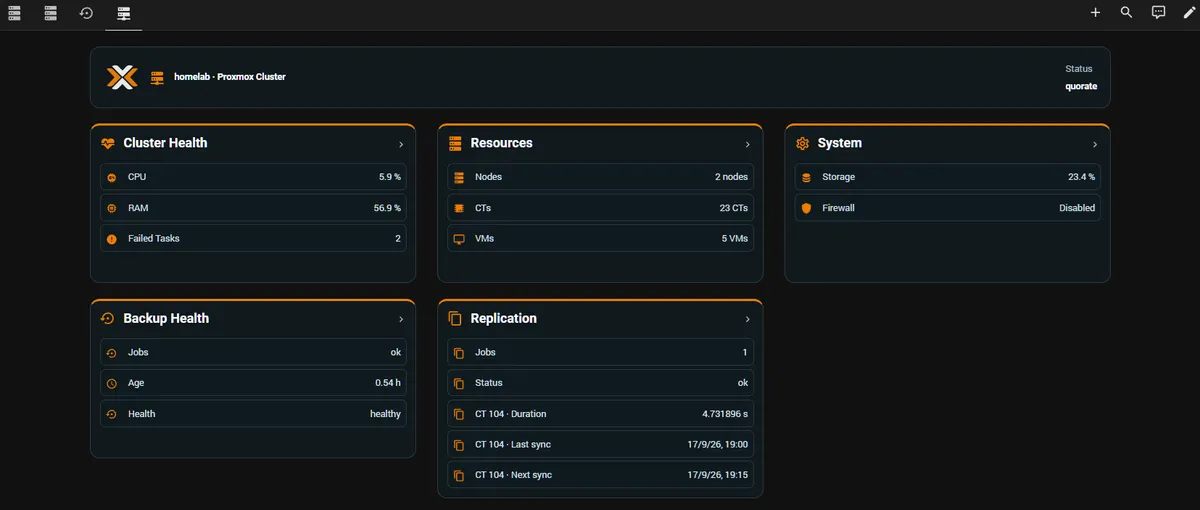Click the Backup Health Jobs ok value
The width and height of the screenshot is (1200, 510).
click(396, 352)
